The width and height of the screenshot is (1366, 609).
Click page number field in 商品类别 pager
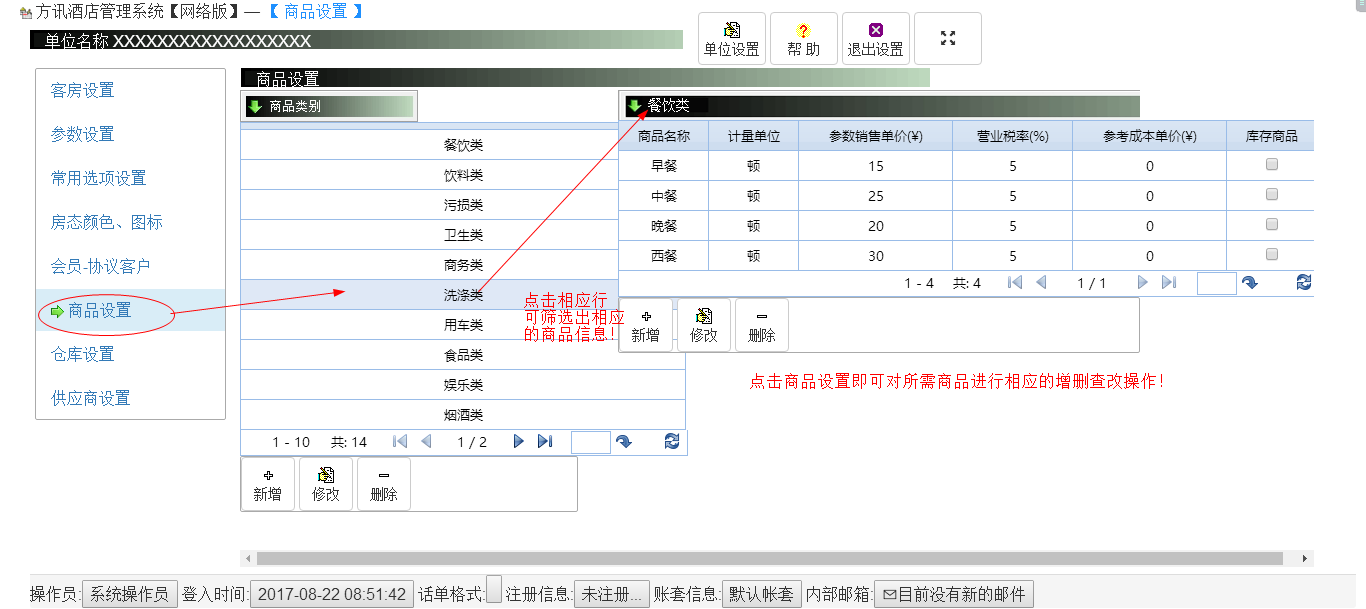click(x=590, y=442)
